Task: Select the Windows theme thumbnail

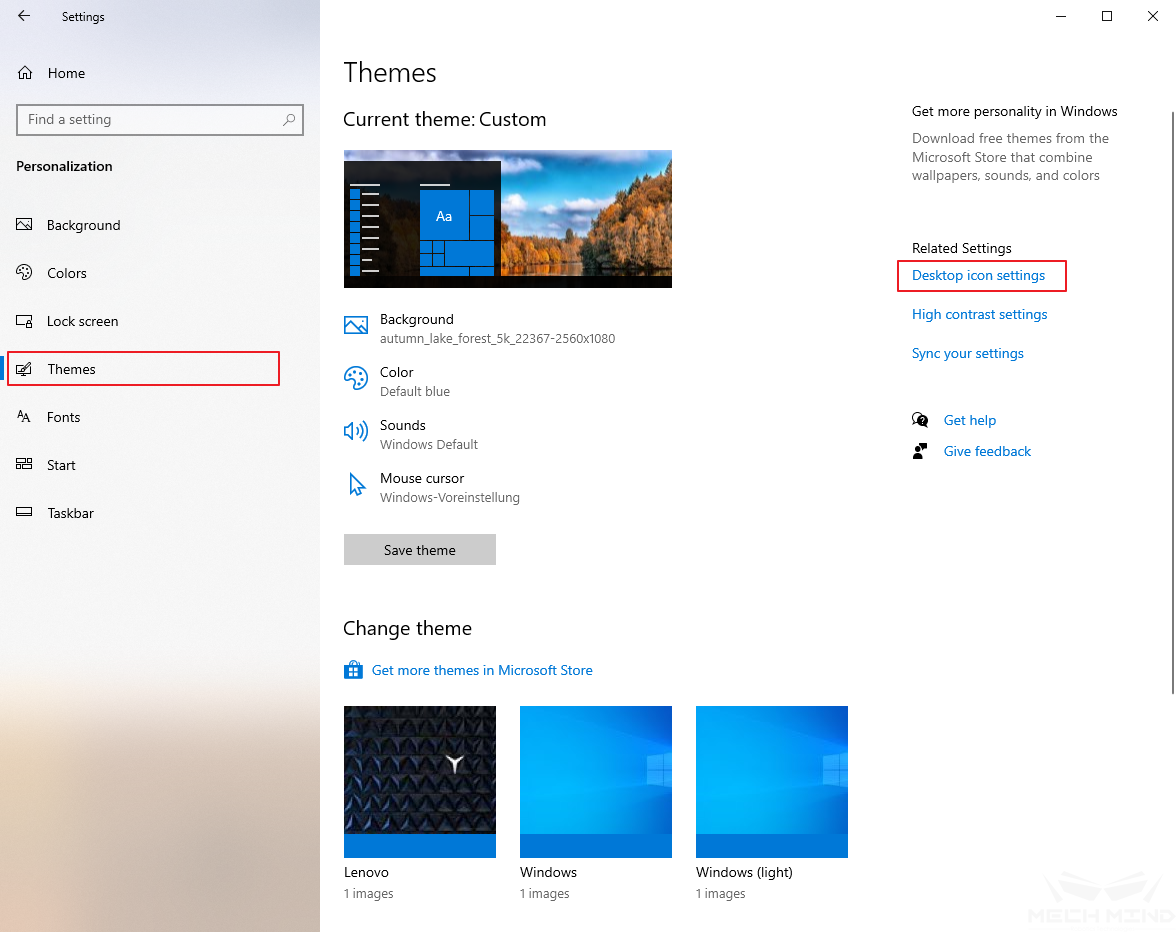Action: tap(596, 781)
